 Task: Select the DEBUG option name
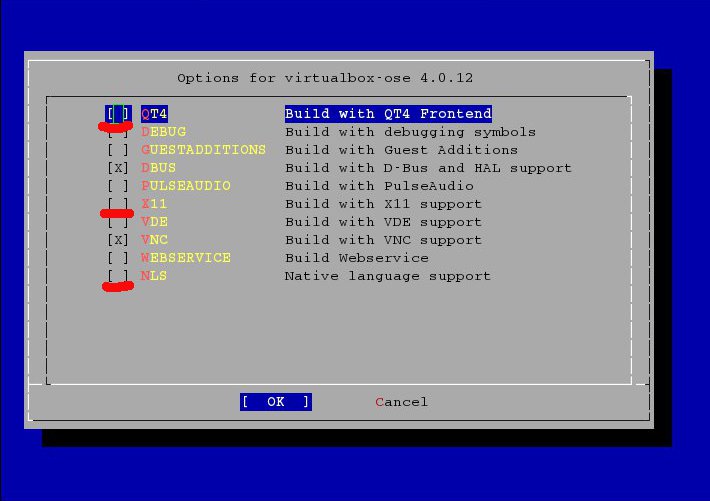pyautogui.click(x=163, y=132)
